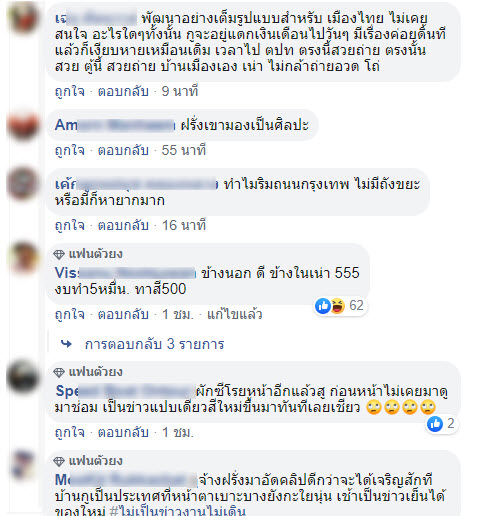Click the diamond fan badge above Spe comment

[59, 372]
